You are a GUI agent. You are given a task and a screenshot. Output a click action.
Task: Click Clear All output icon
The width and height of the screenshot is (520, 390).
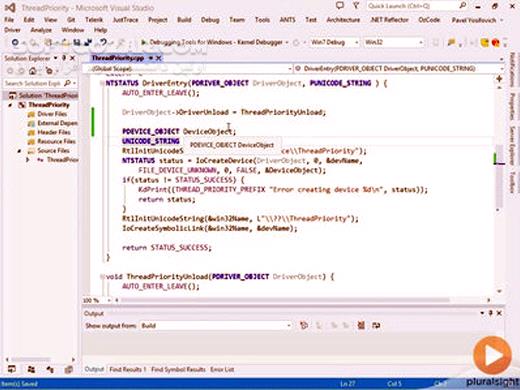[x=361, y=325]
